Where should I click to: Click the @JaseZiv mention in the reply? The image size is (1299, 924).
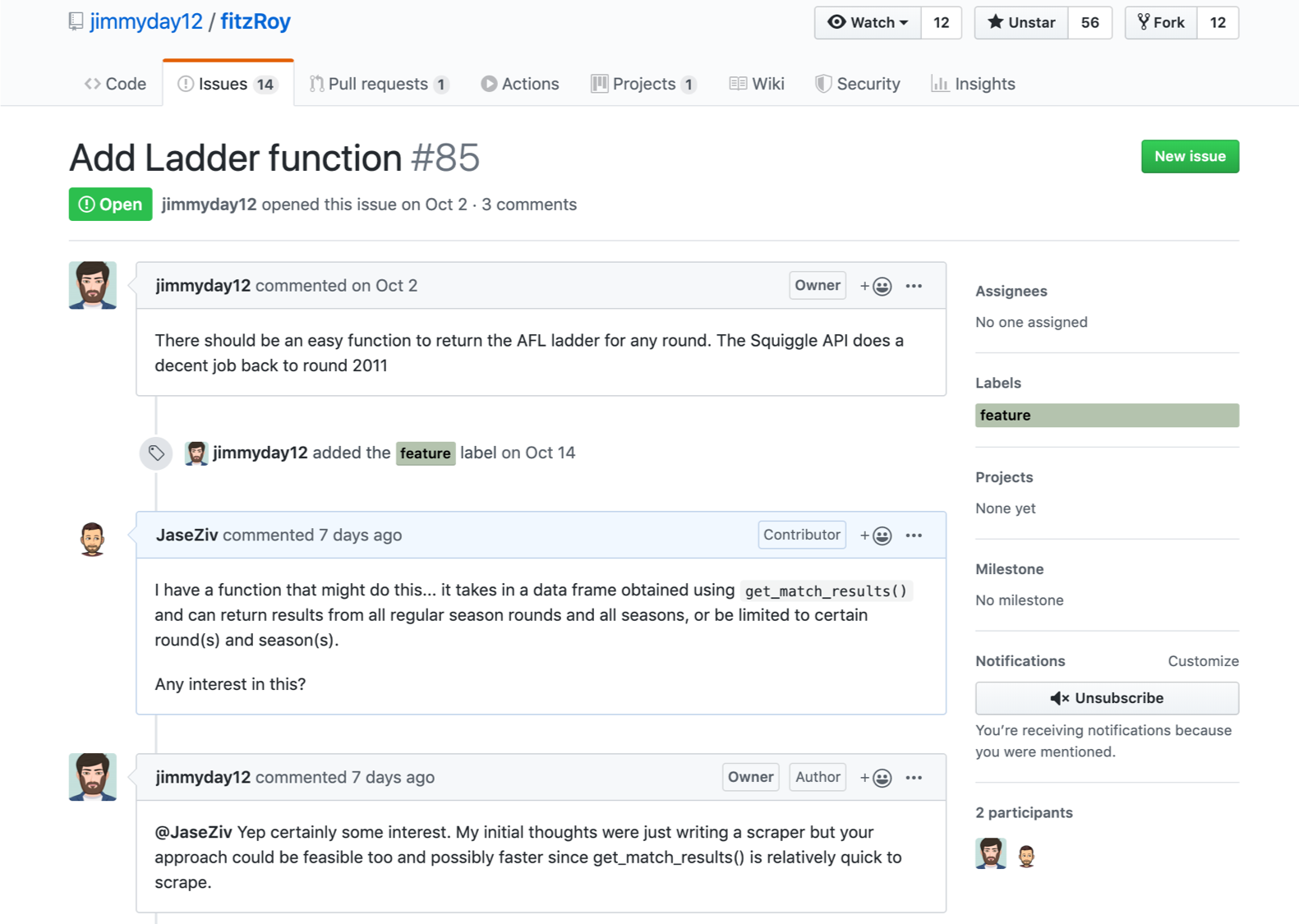[193, 832]
